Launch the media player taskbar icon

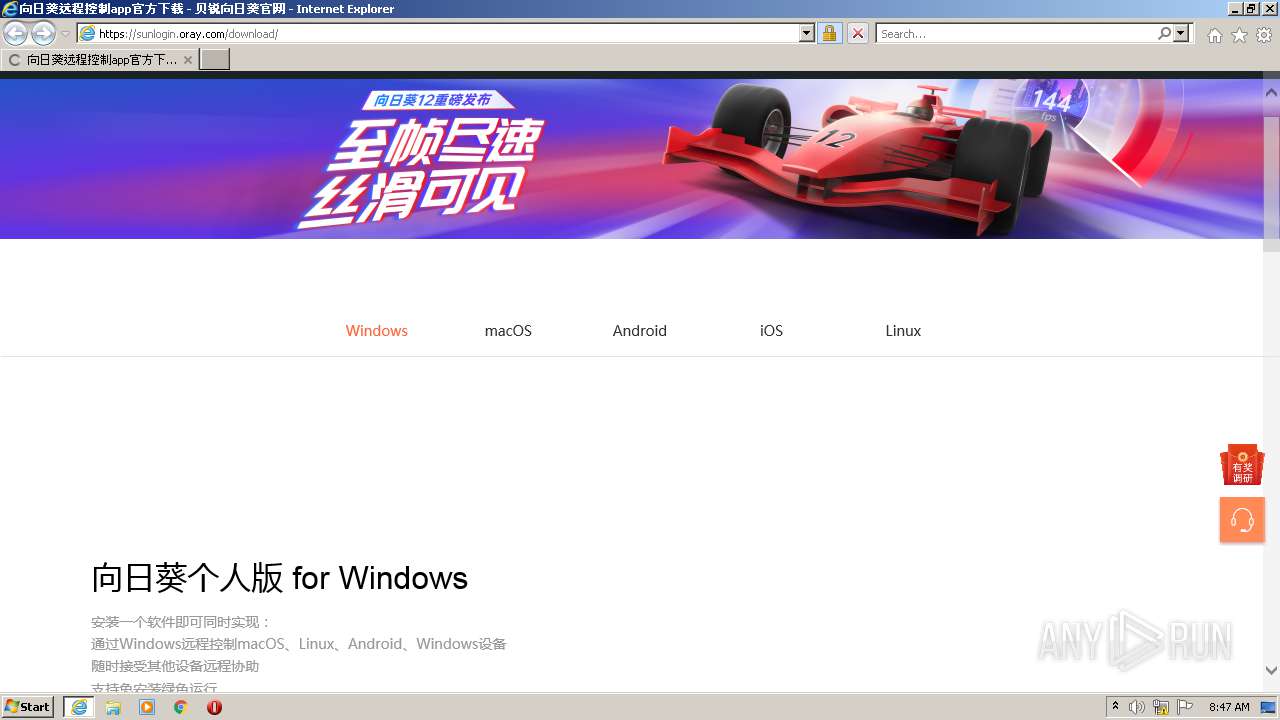click(x=147, y=707)
